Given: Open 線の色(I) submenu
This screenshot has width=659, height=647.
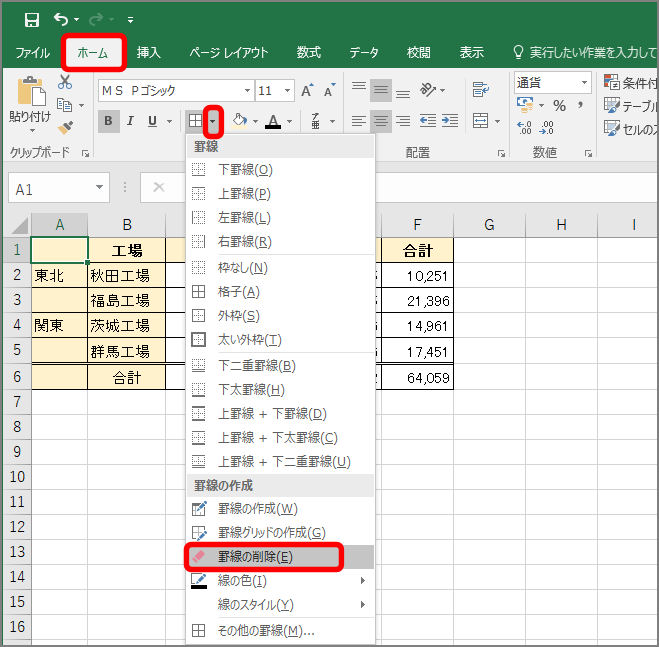Looking at the screenshot, I should coord(280,581).
